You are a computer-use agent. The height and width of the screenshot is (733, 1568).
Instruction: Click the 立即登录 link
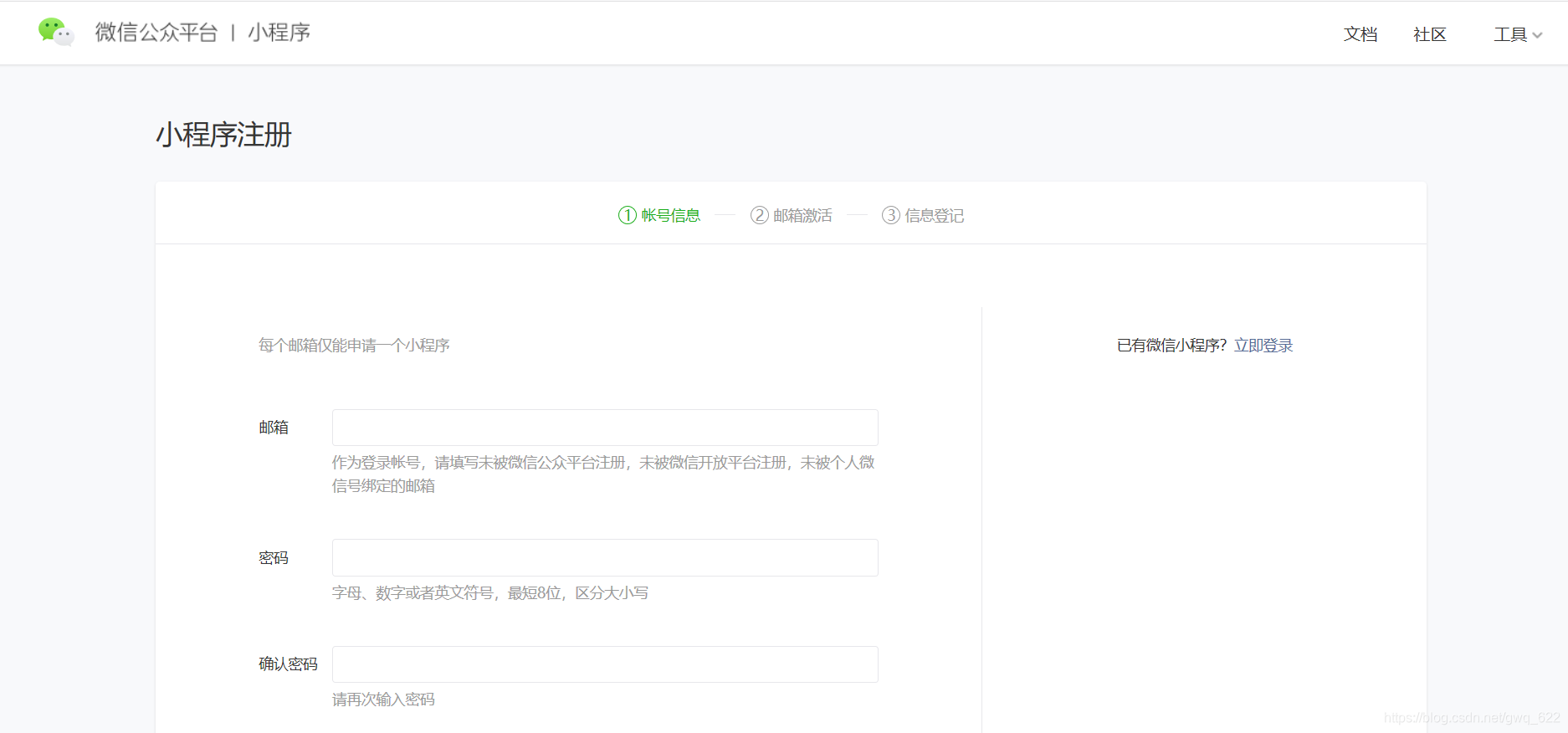pyautogui.click(x=1263, y=346)
